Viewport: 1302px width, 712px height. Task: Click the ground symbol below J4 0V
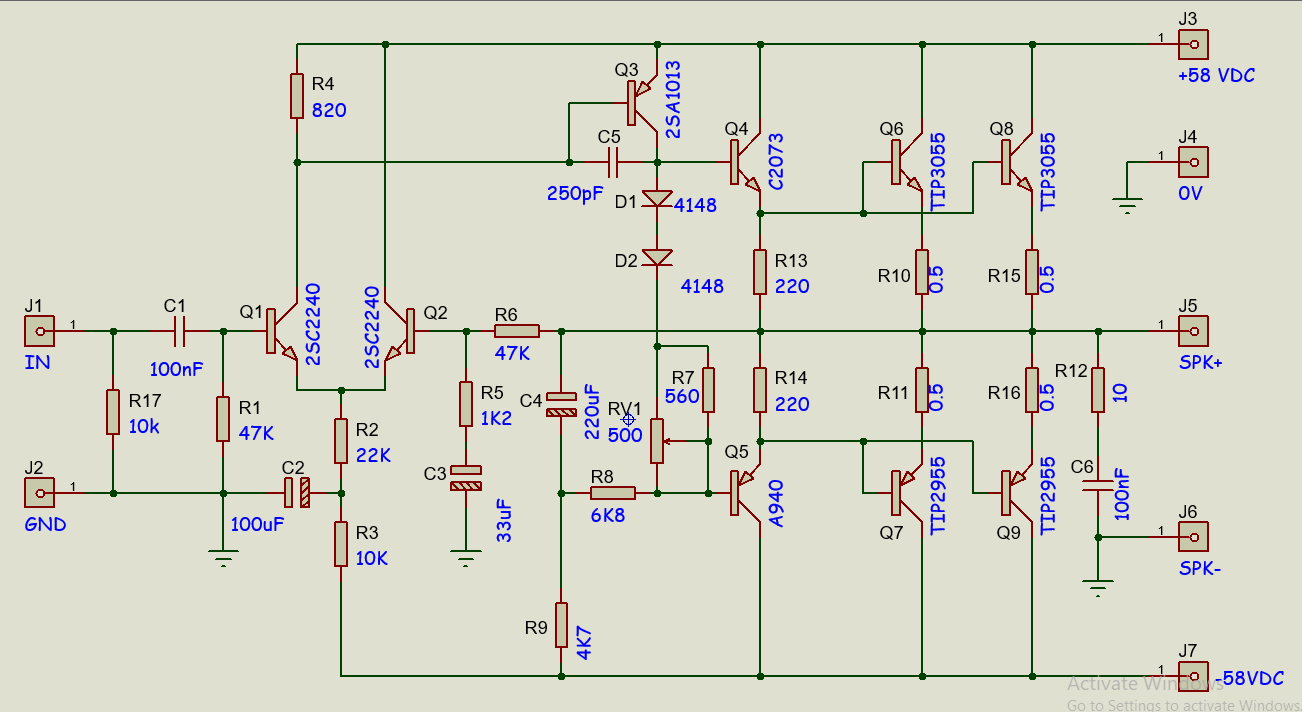point(1128,206)
